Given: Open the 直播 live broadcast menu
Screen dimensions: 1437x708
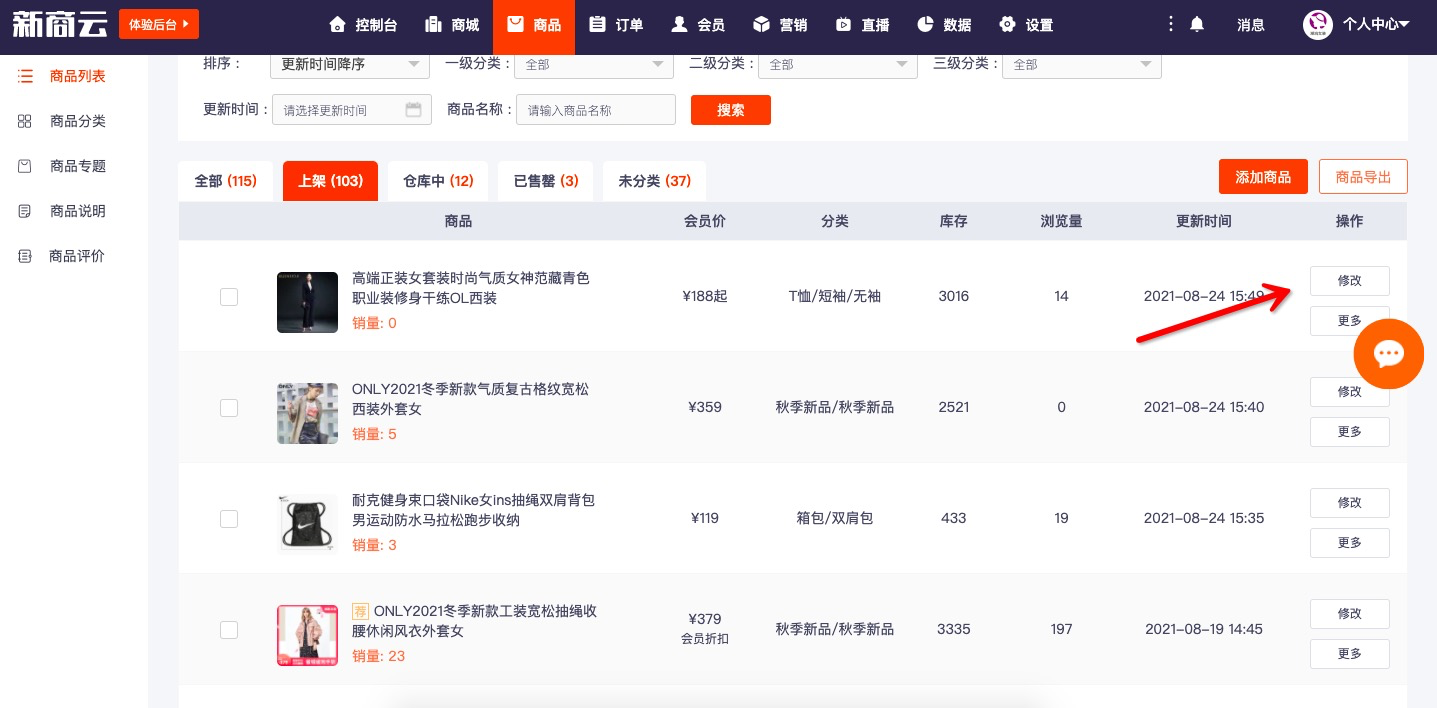Looking at the screenshot, I should pos(862,25).
